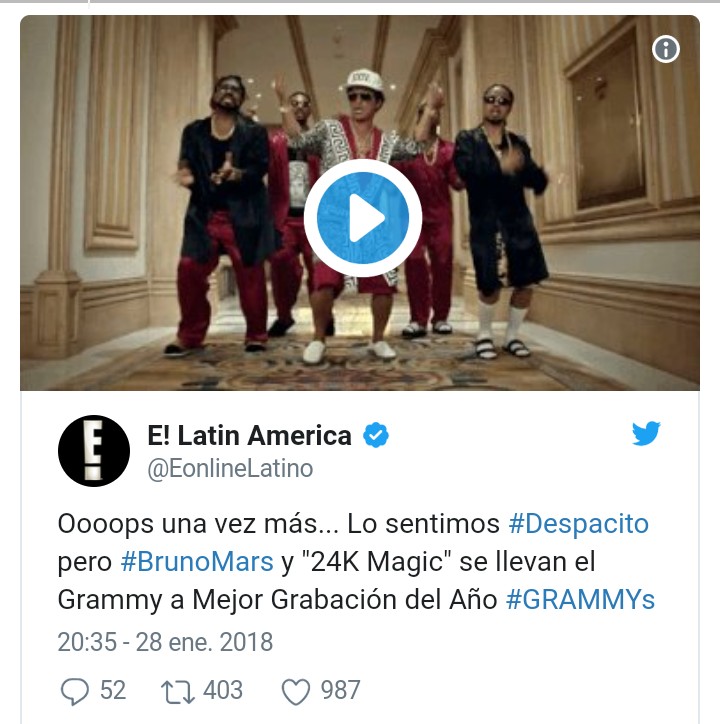Click the 403 retweets count
The height and width of the screenshot is (724, 720).
pyautogui.click(x=223, y=691)
